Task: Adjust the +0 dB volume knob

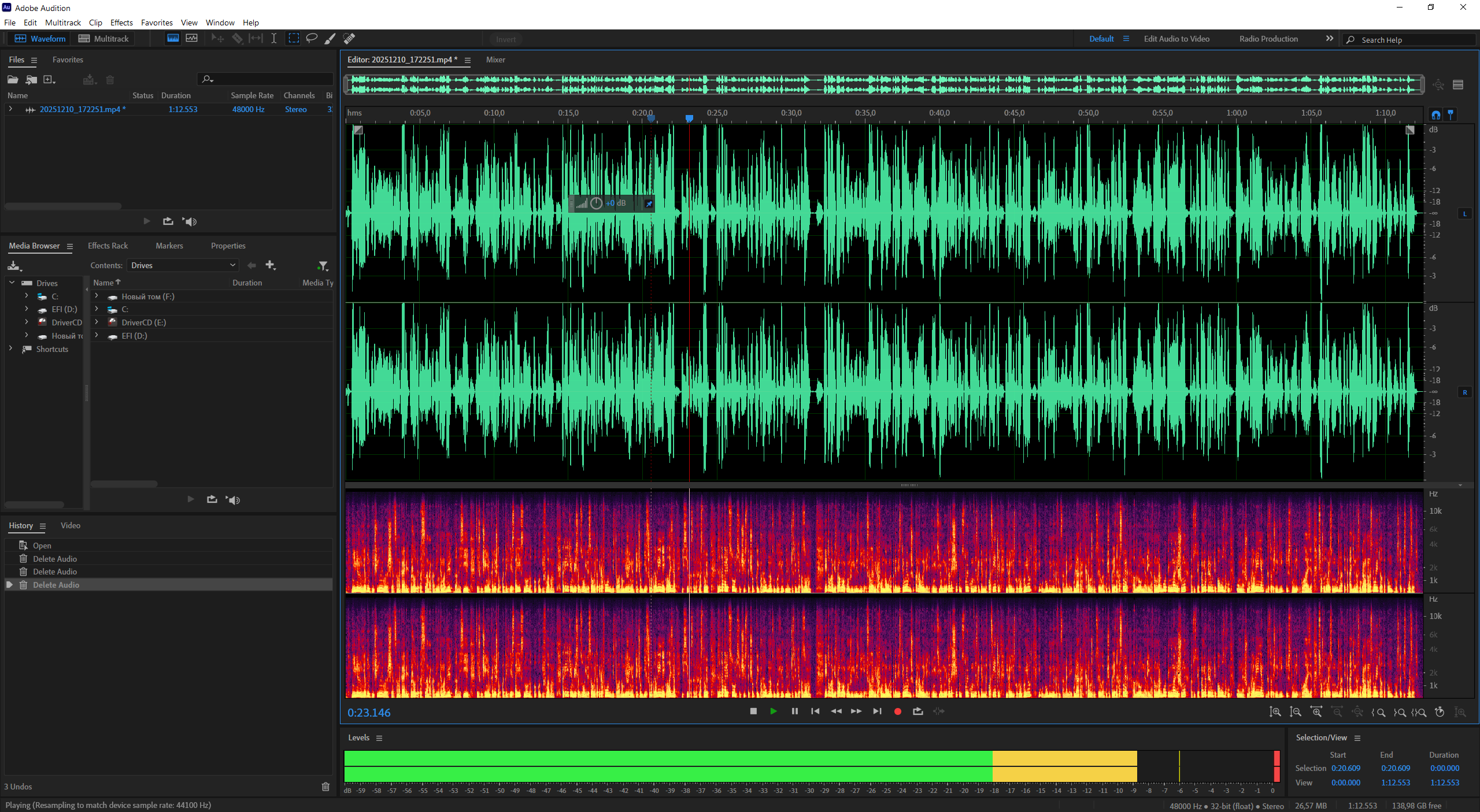Action: coord(596,203)
